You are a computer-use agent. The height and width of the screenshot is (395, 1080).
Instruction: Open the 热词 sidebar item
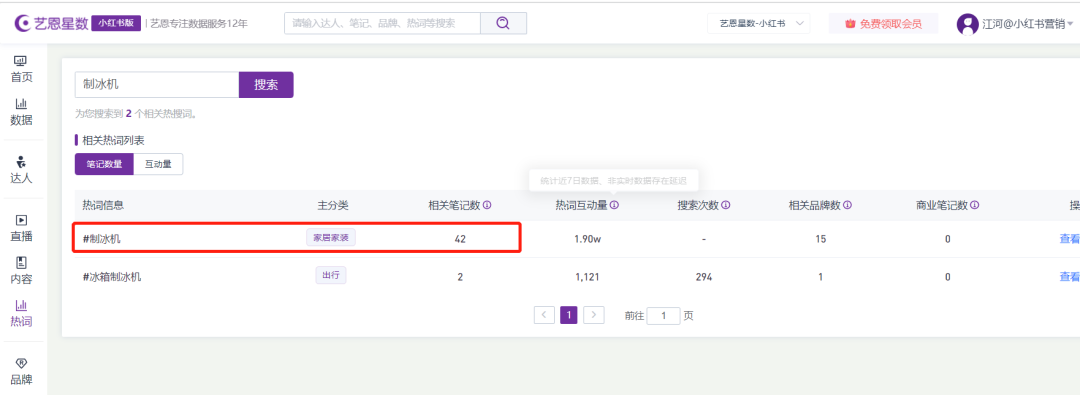coord(21,314)
